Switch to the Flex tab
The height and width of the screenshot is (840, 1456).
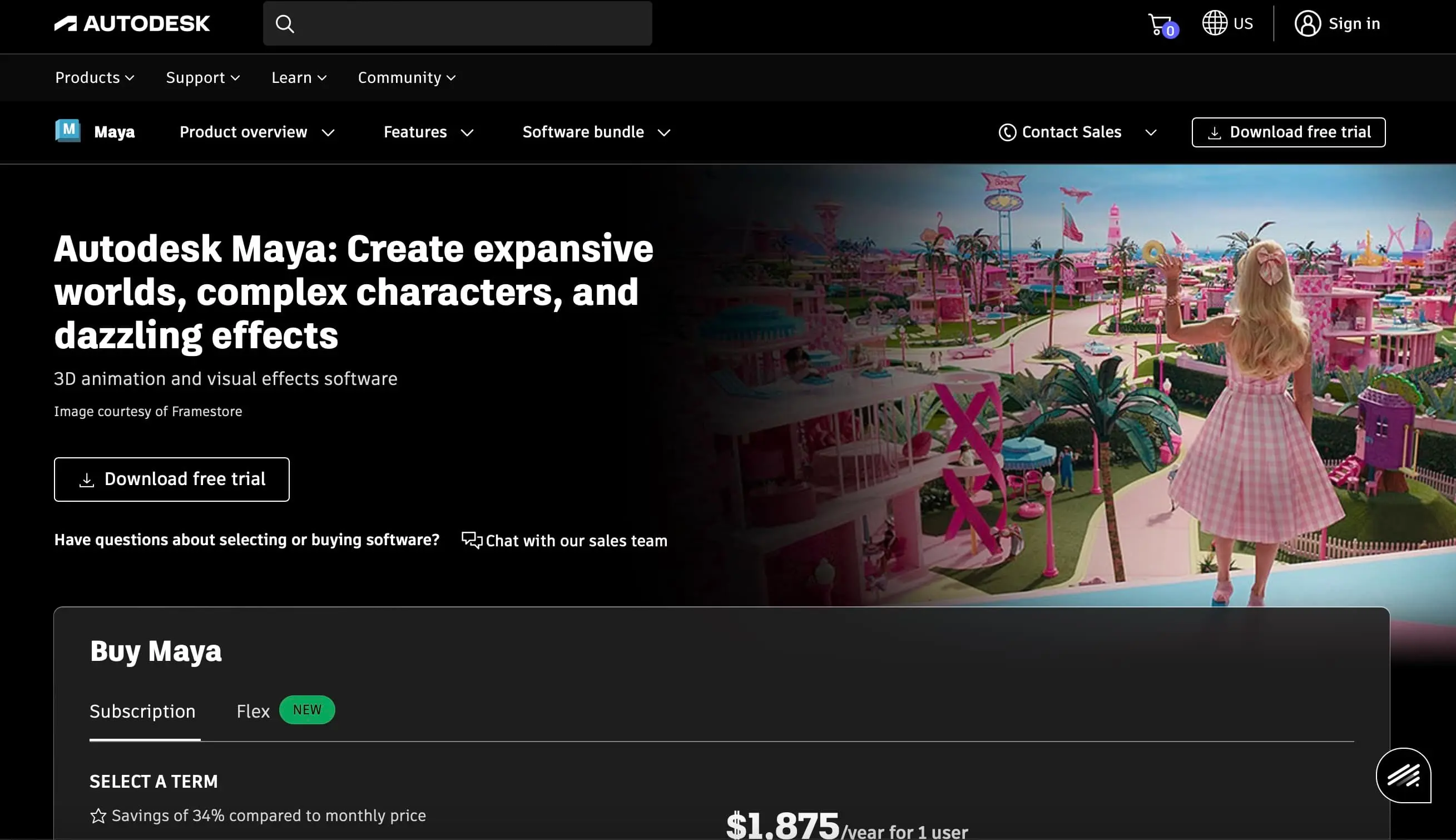(x=253, y=711)
